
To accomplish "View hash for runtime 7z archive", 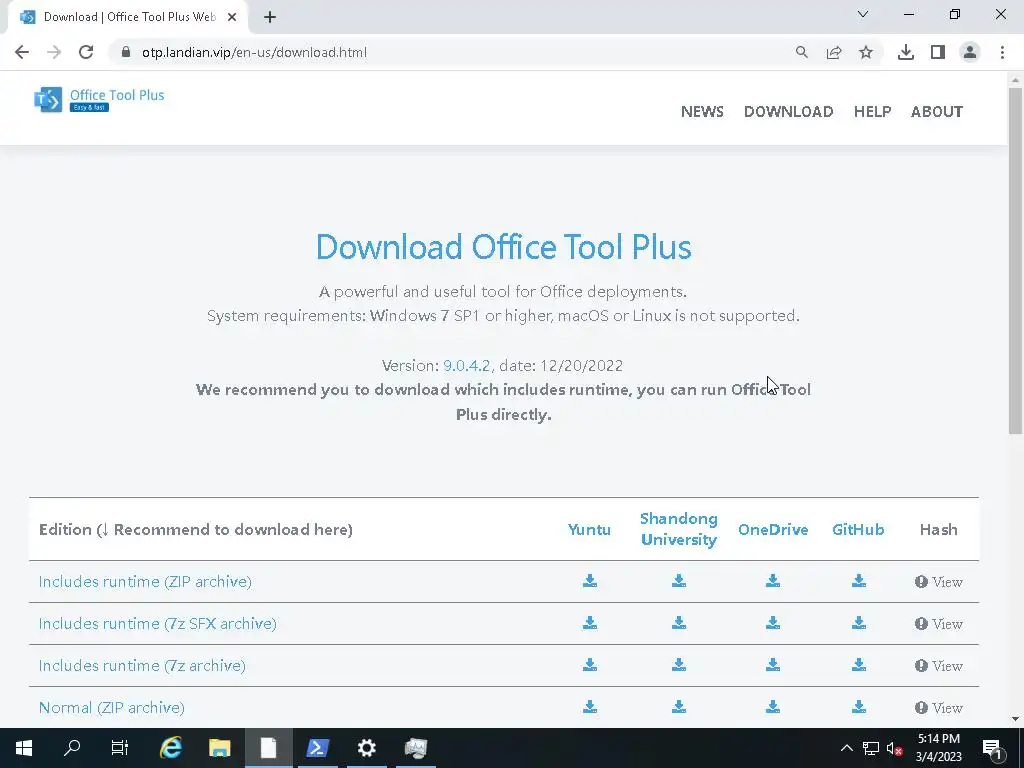I will [x=938, y=665].
